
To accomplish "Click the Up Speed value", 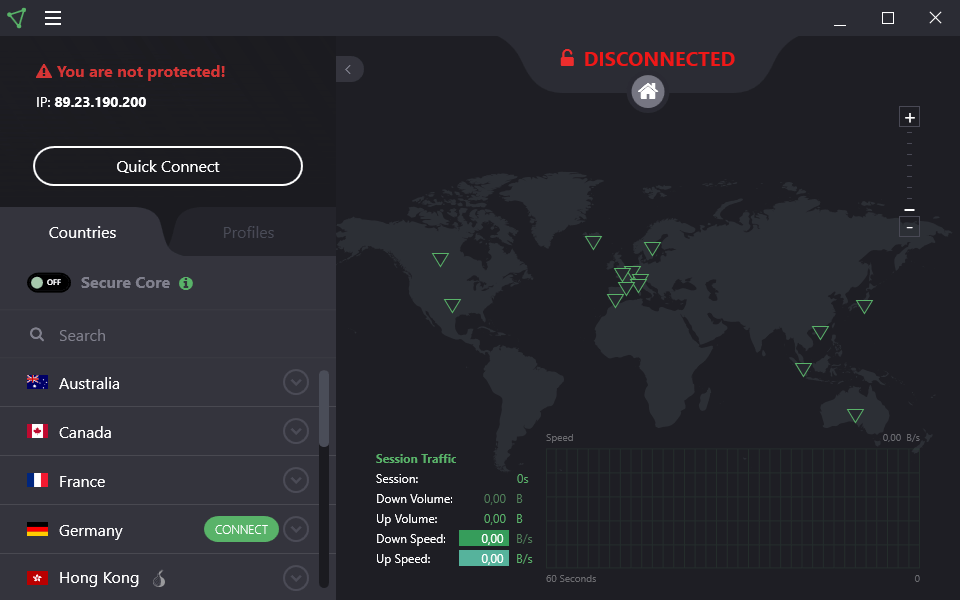I will tap(484, 558).
